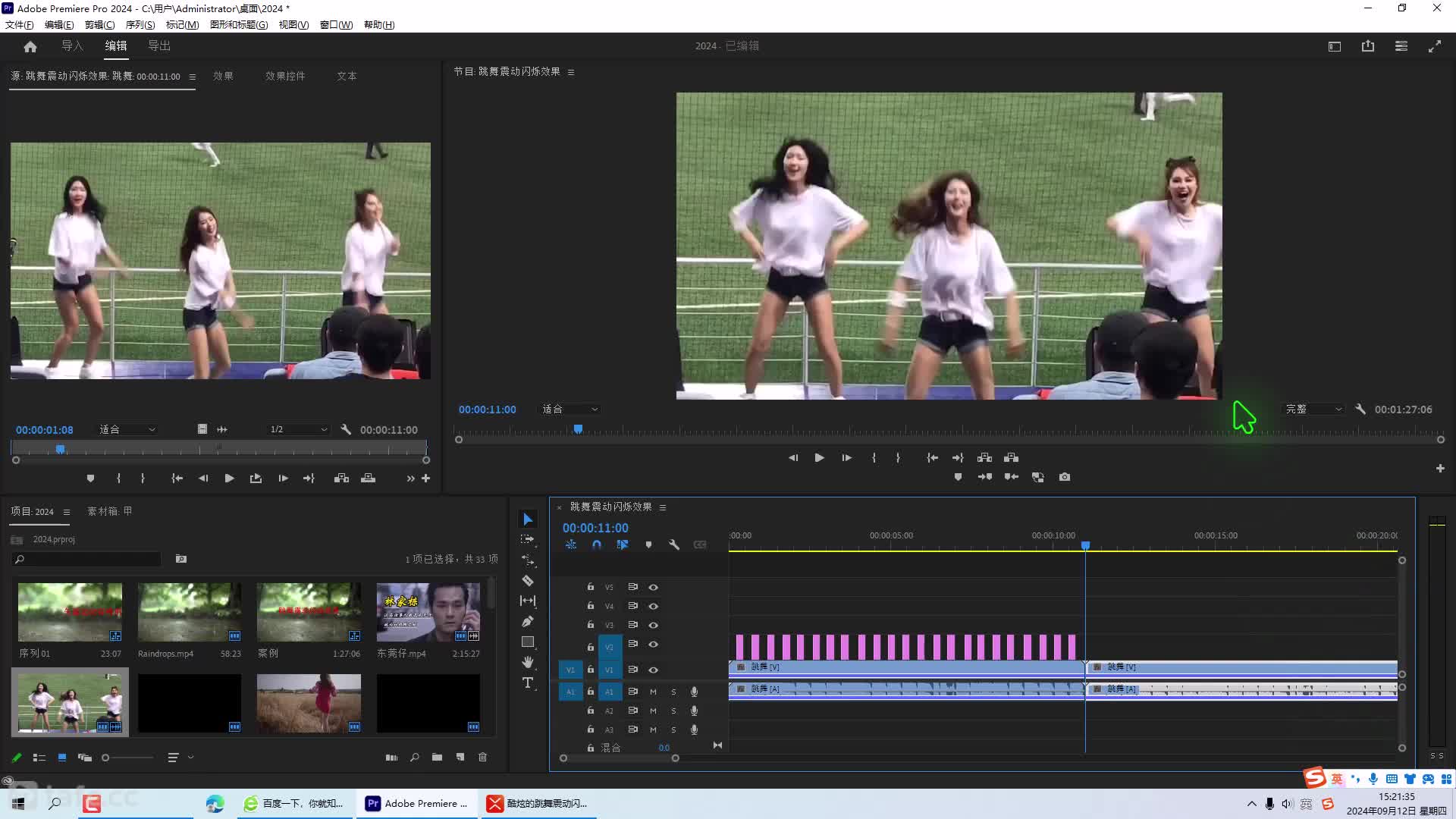The width and height of the screenshot is (1456, 819).
Task: Toggle V1 track output eye
Action: 653,670
